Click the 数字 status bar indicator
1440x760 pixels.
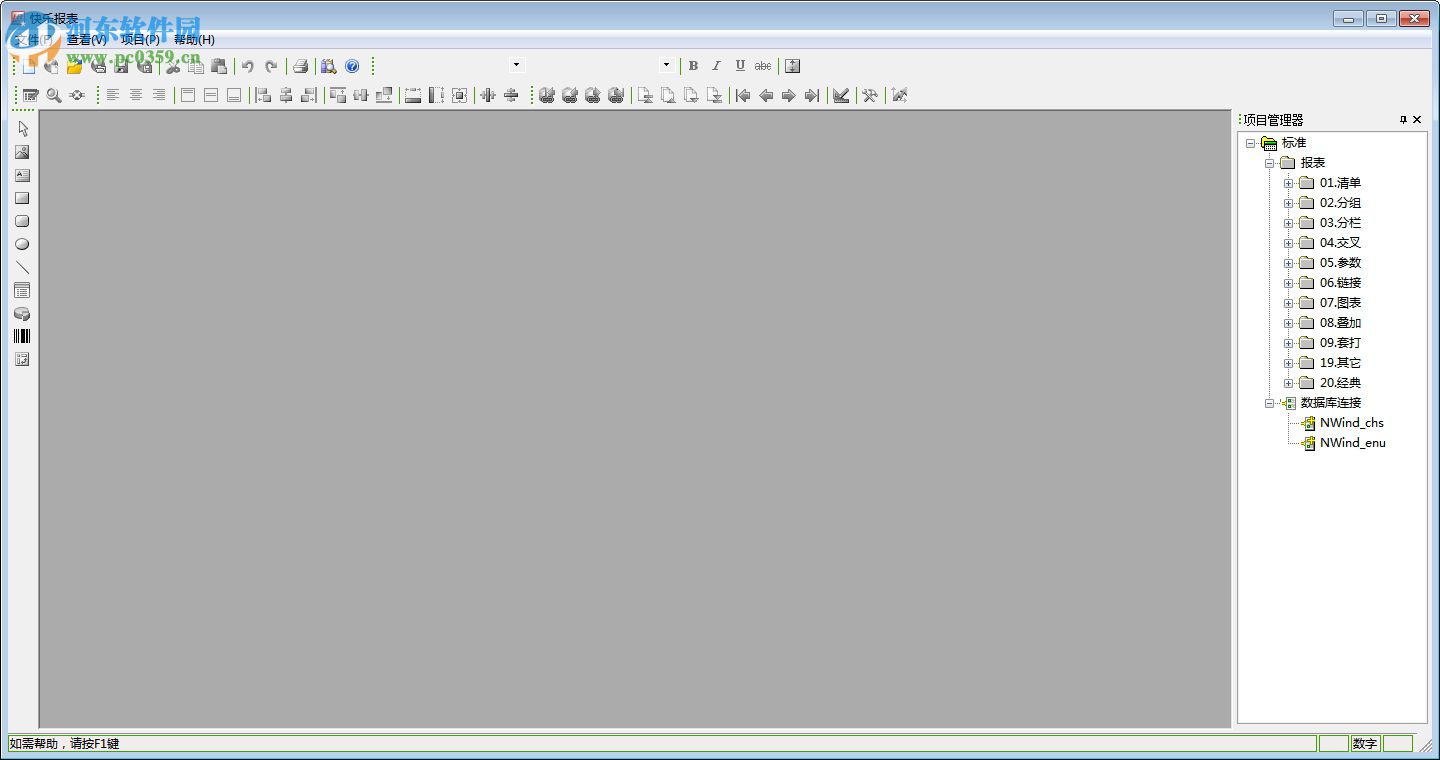[x=1365, y=744]
